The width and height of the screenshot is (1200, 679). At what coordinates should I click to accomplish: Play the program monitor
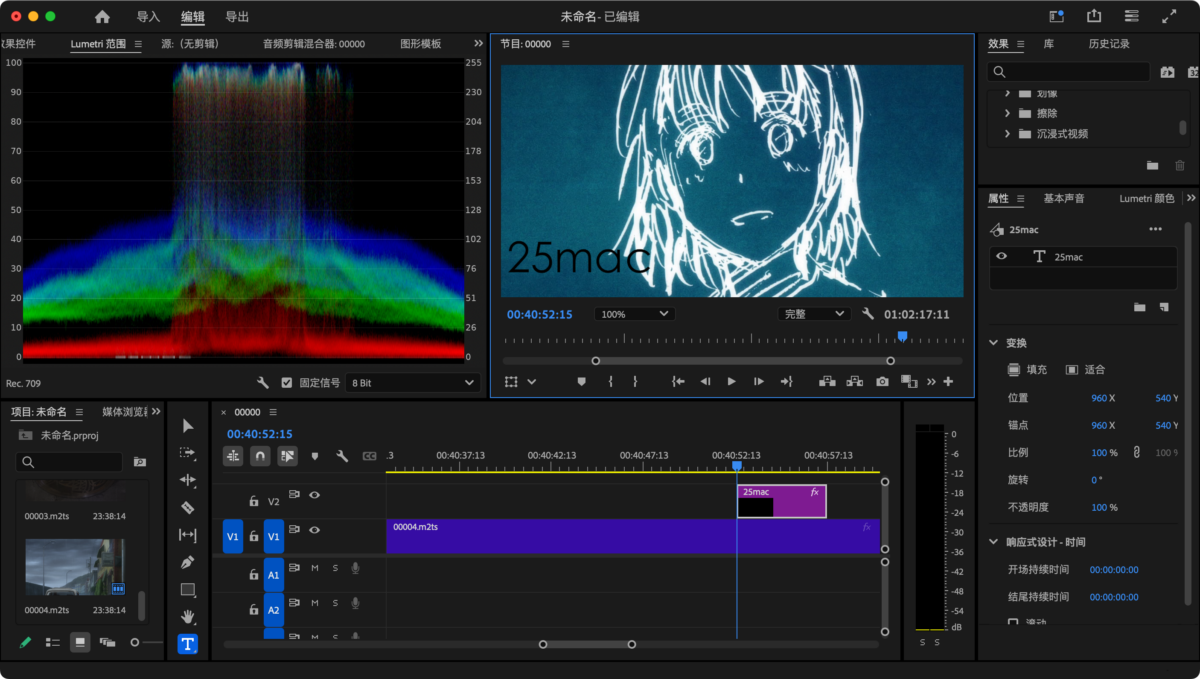point(732,381)
